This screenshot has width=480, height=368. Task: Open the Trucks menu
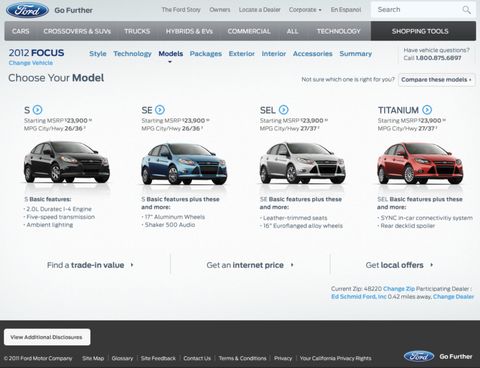click(x=137, y=31)
